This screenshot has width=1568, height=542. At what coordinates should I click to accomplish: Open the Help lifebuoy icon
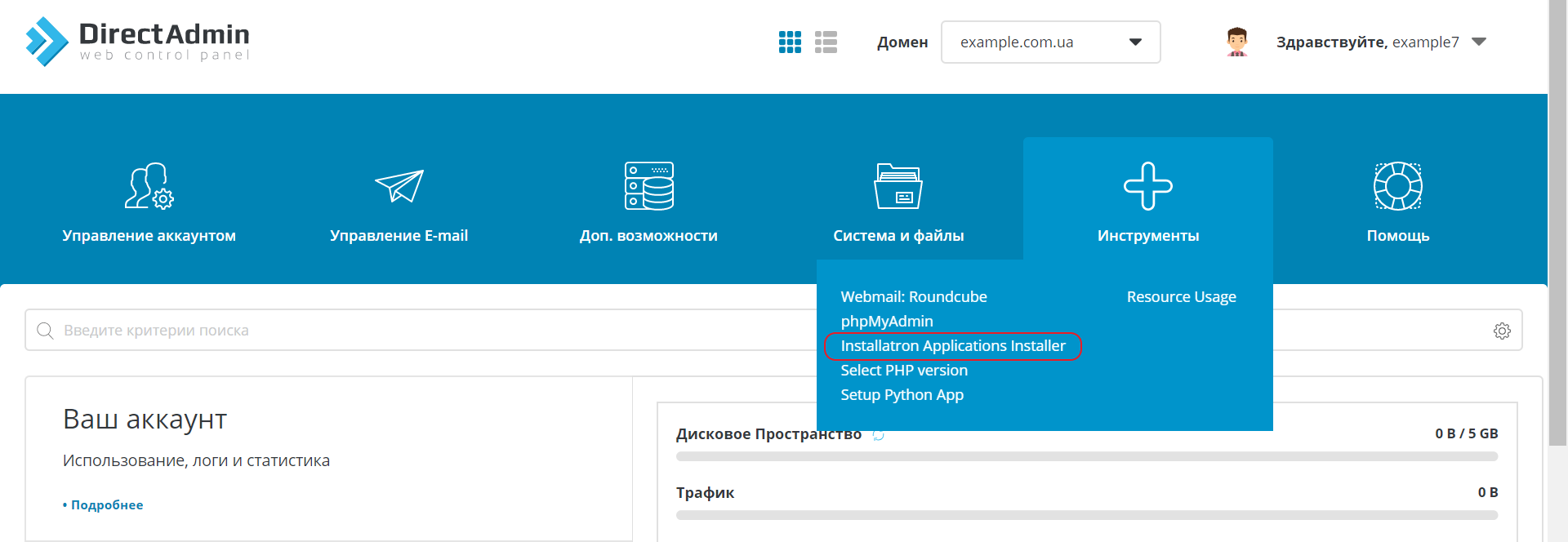(1397, 186)
